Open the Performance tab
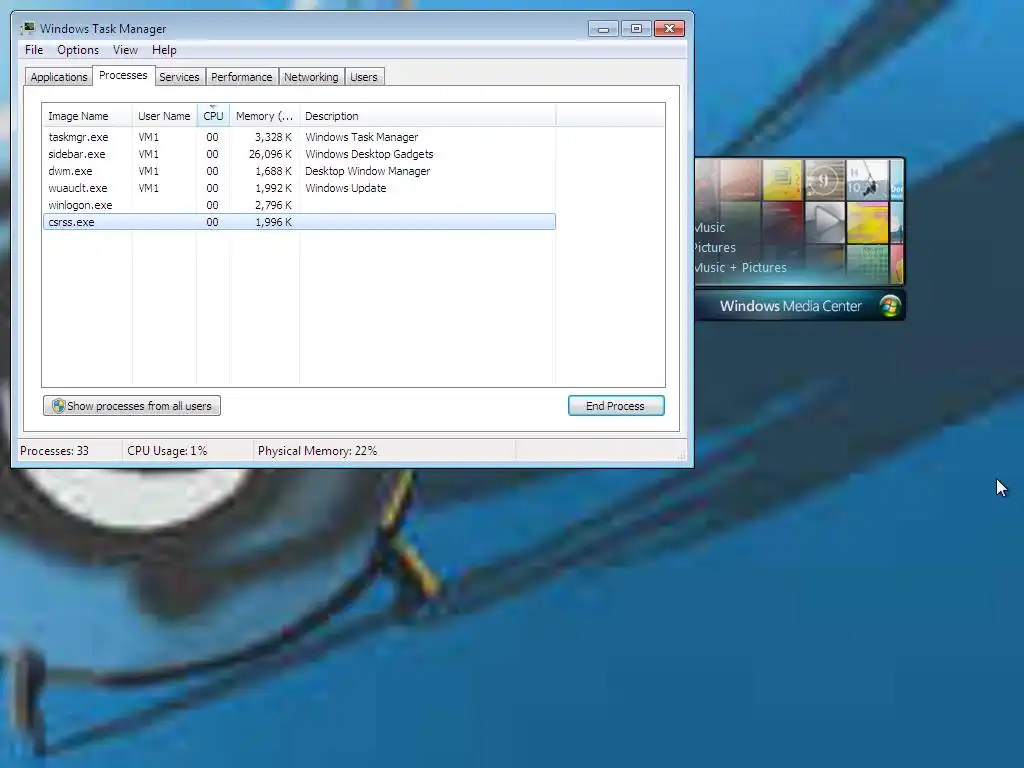 [x=241, y=77]
